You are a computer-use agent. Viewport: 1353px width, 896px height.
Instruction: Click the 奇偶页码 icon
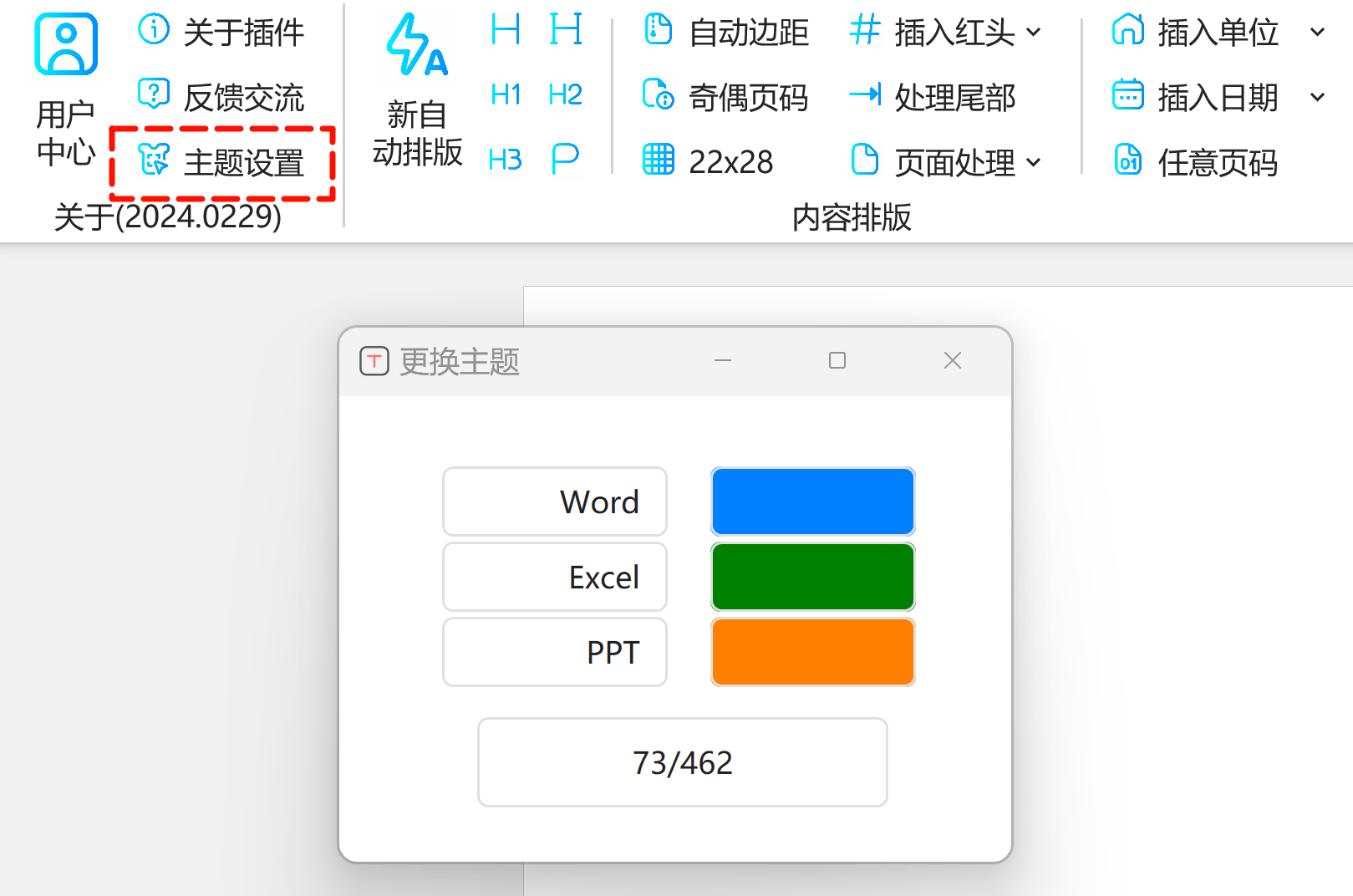click(659, 94)
